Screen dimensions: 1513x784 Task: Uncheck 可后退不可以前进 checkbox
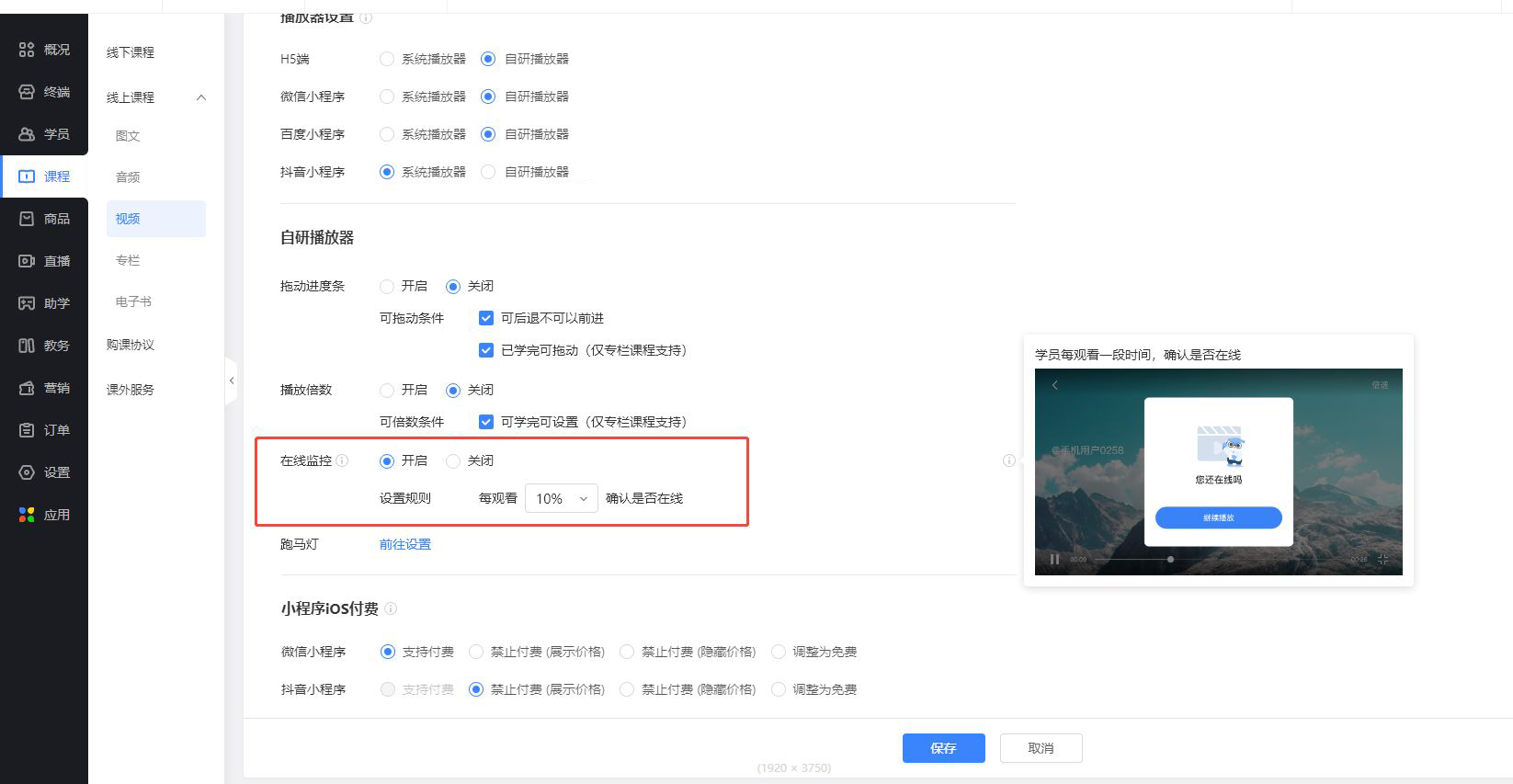486,318
